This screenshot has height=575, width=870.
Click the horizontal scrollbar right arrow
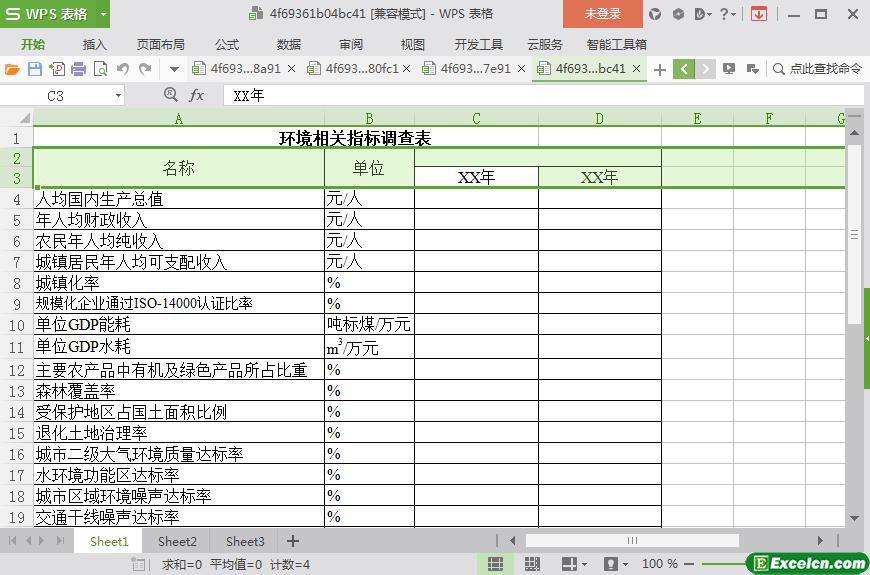click(x=820, y=541)
